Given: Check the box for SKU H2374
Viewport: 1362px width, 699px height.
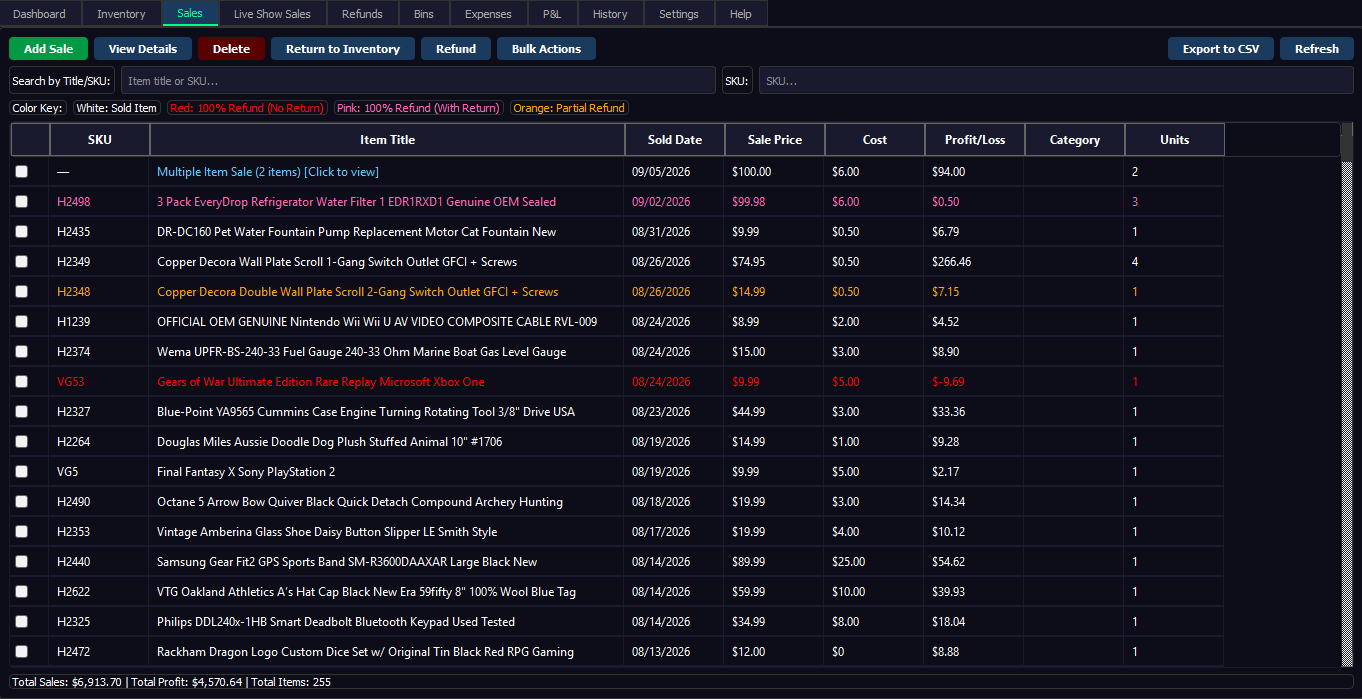Looking at the screenshot, I should [22, 352].
